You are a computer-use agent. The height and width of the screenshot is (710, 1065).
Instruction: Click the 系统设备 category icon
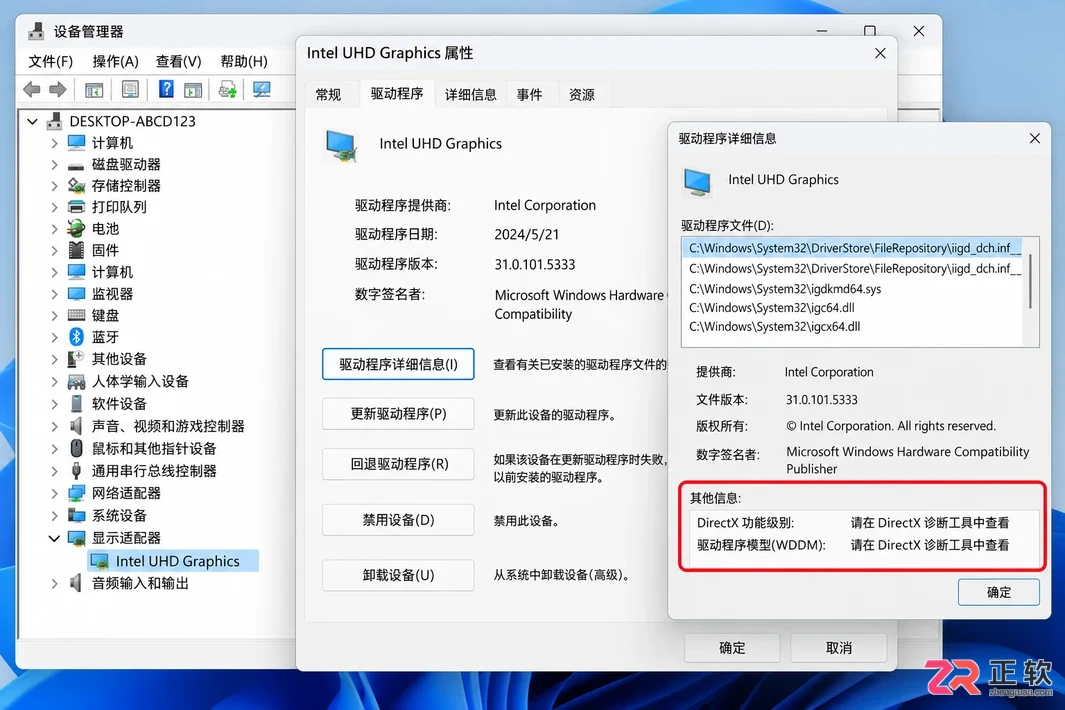(x=76, y=516)
